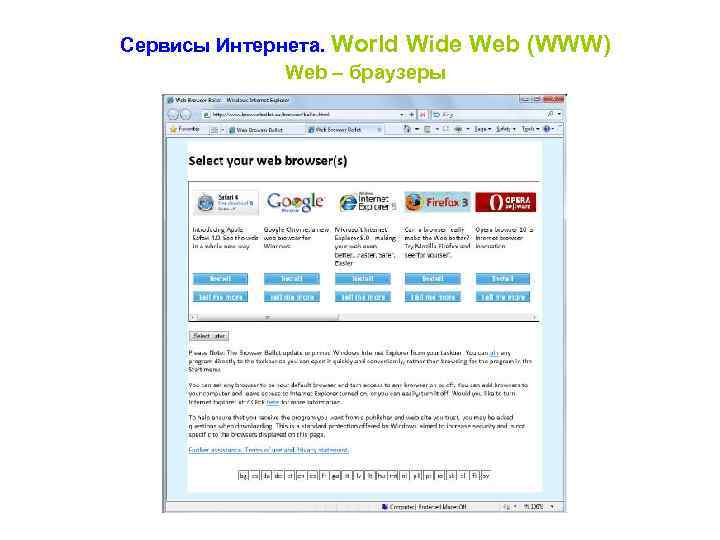Click the Select later button
Viewport: 720px width, 540px height.
click(209, 336)
